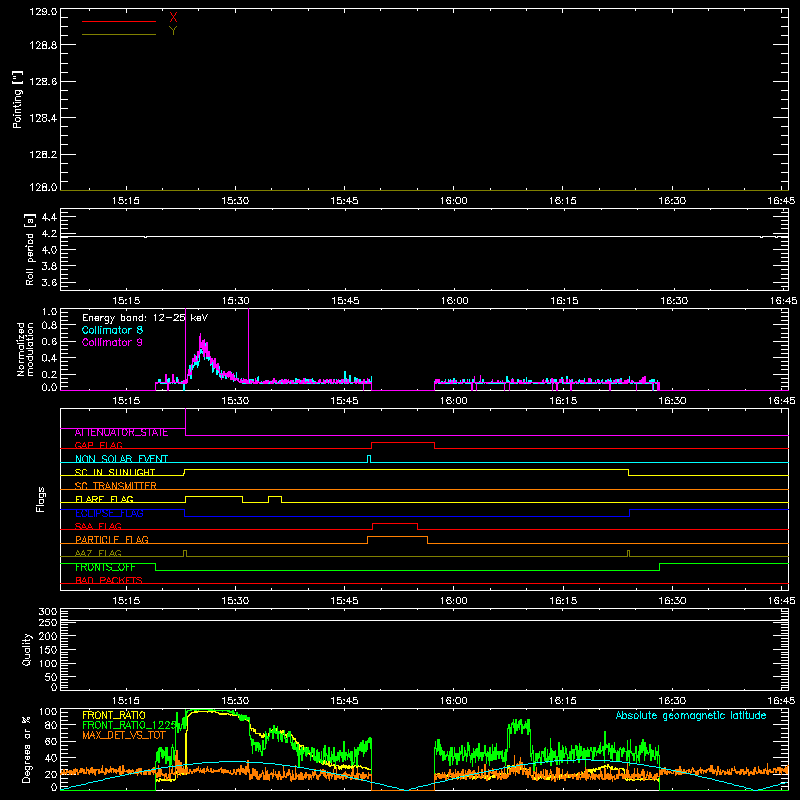
Task: Click the raised SAA_FLAG segment
Action: pyautogui.click(x=395, y=523)
